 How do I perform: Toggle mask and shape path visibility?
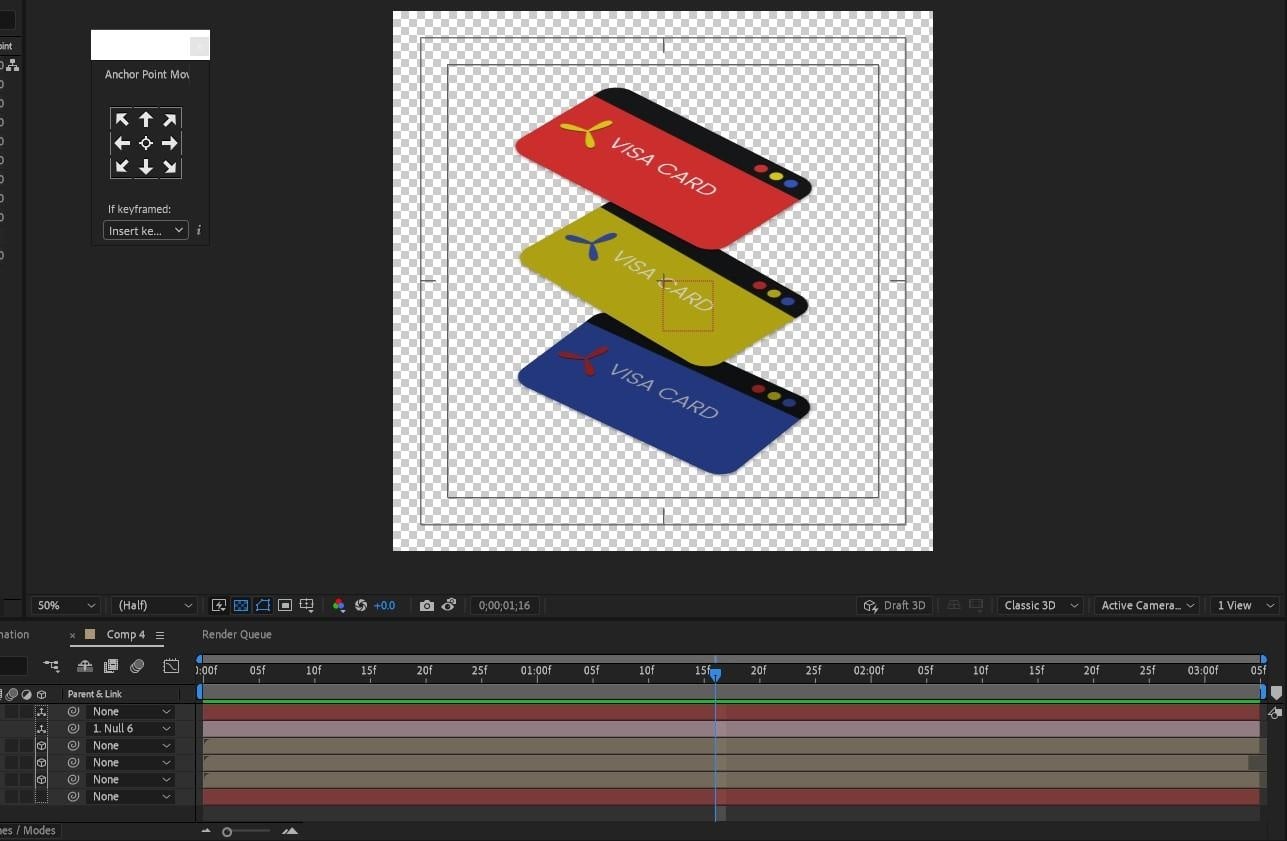[x=263, y=605]
